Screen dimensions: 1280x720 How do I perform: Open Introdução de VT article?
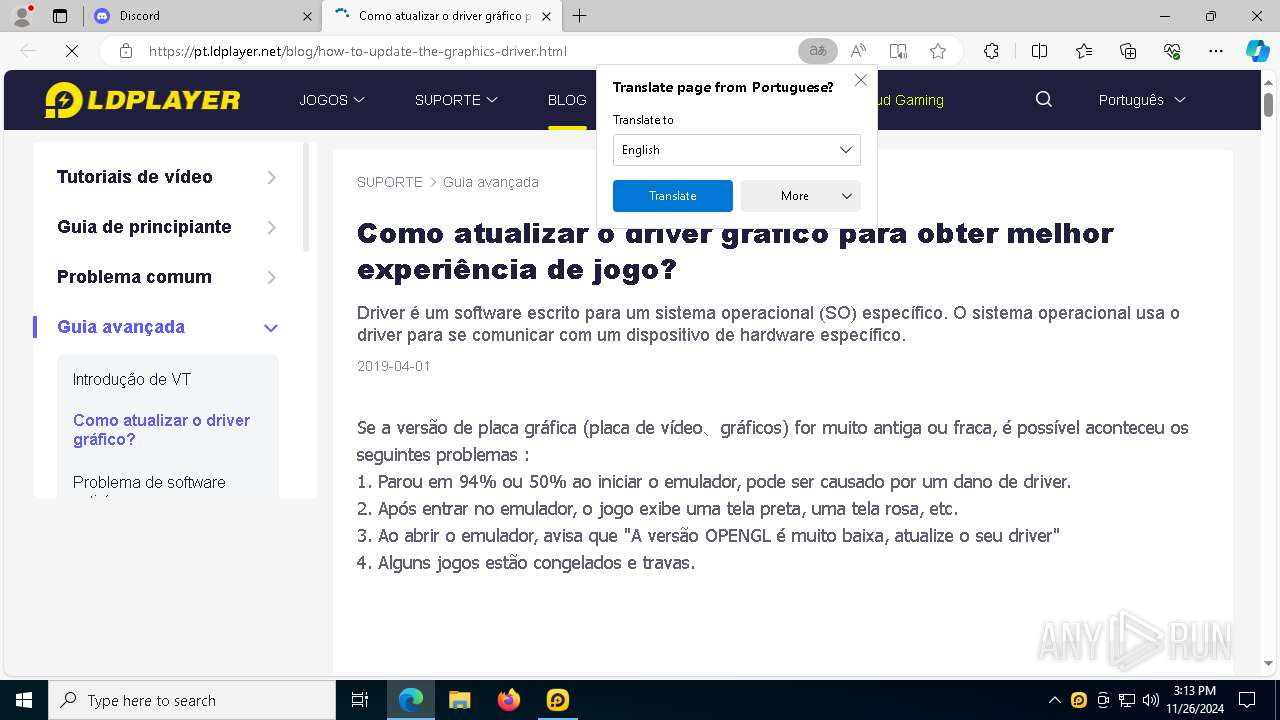(132, 380)
